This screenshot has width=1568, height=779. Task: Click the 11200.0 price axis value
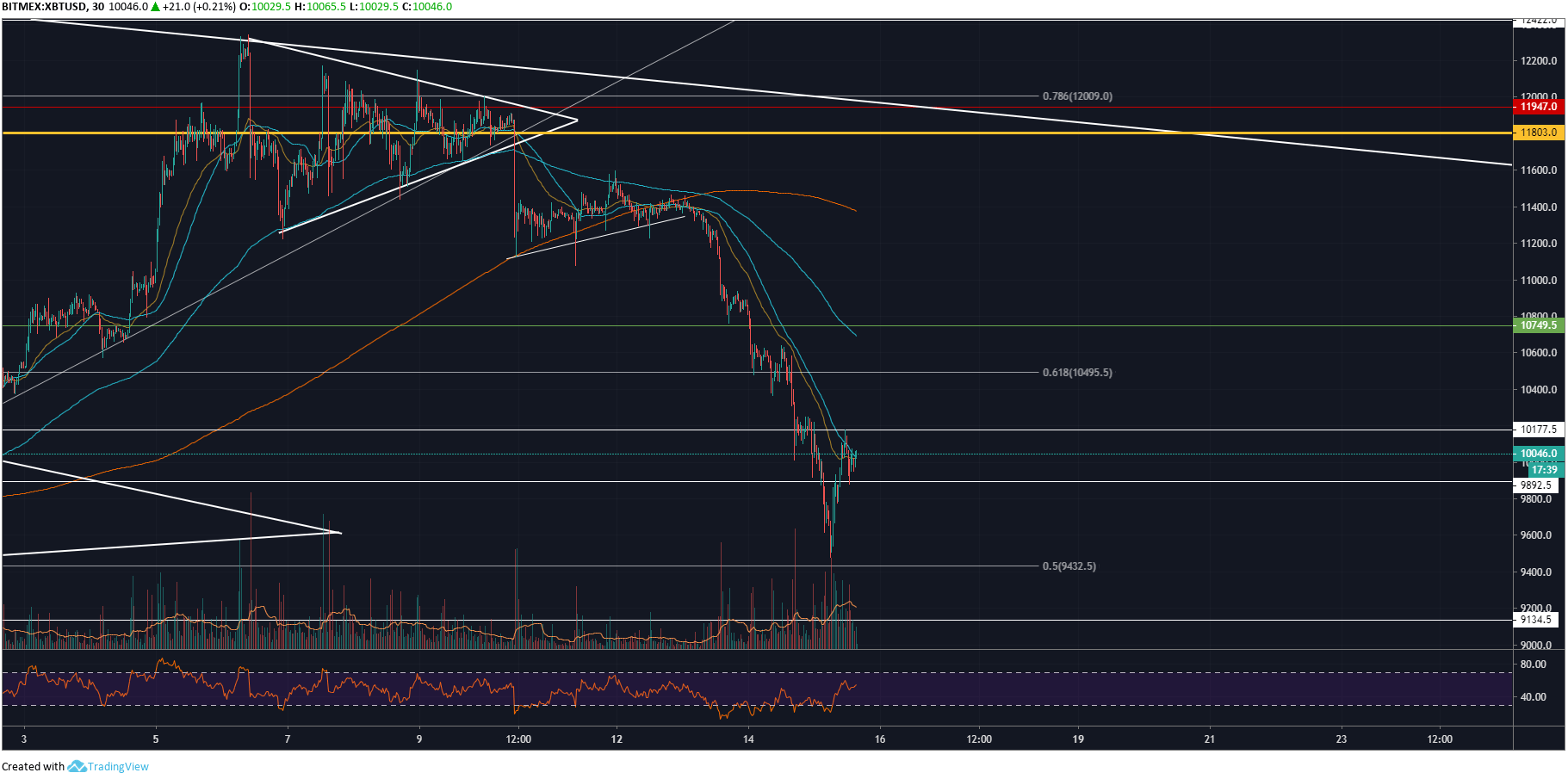(1539, 244)
